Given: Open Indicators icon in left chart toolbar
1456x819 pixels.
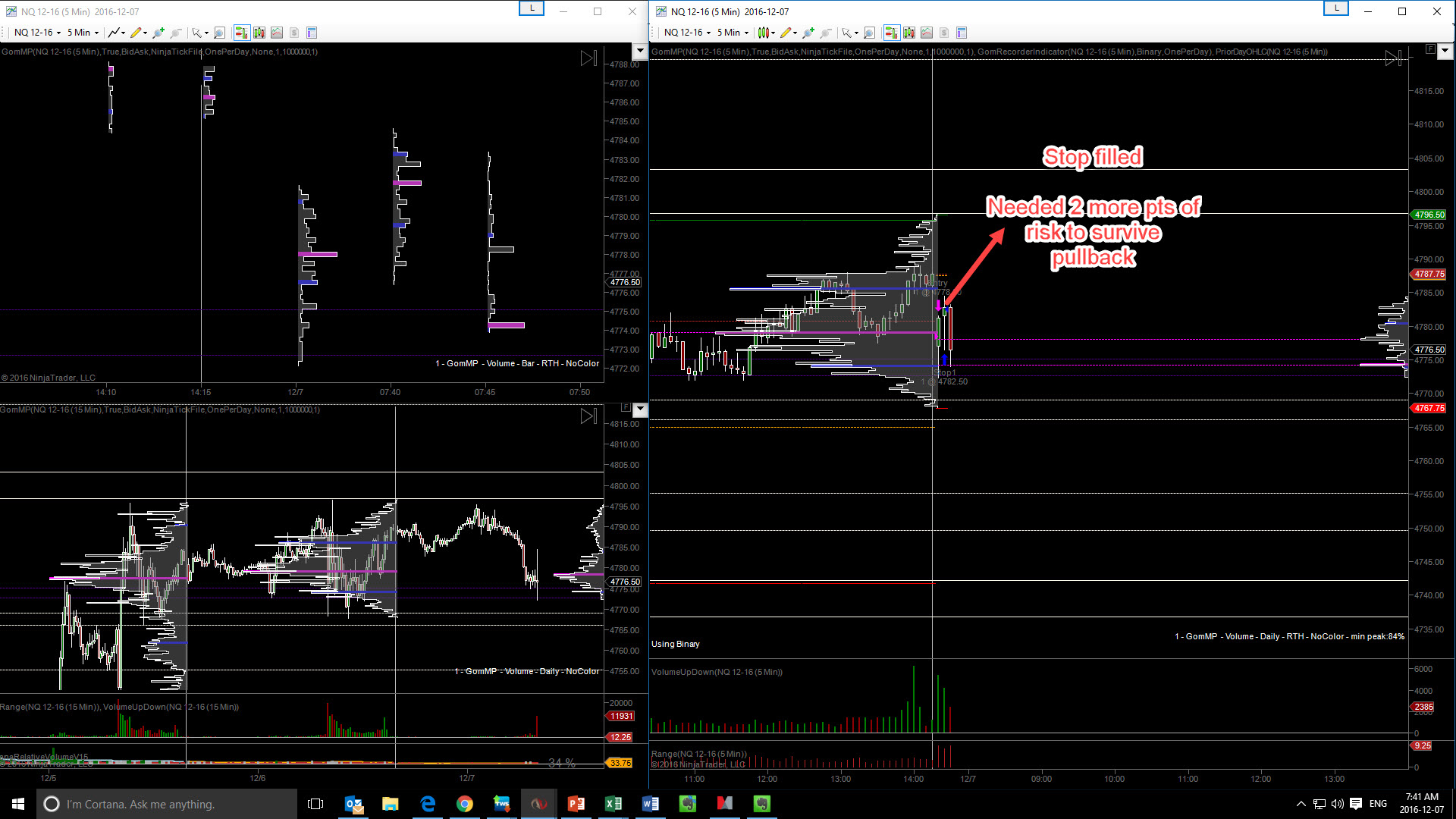Looking at the screenshot, I should click(x=277, y=33).
